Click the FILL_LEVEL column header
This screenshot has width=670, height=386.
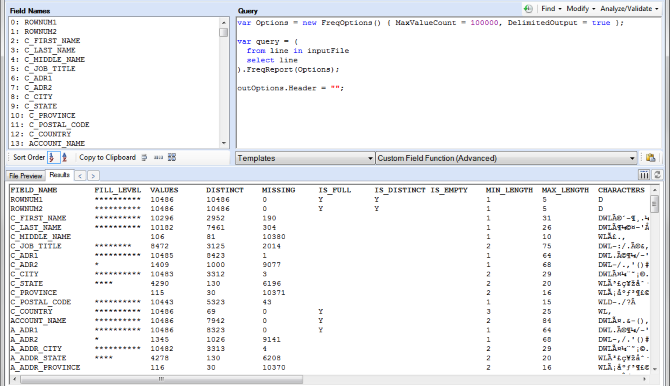[x=118, y=190]
